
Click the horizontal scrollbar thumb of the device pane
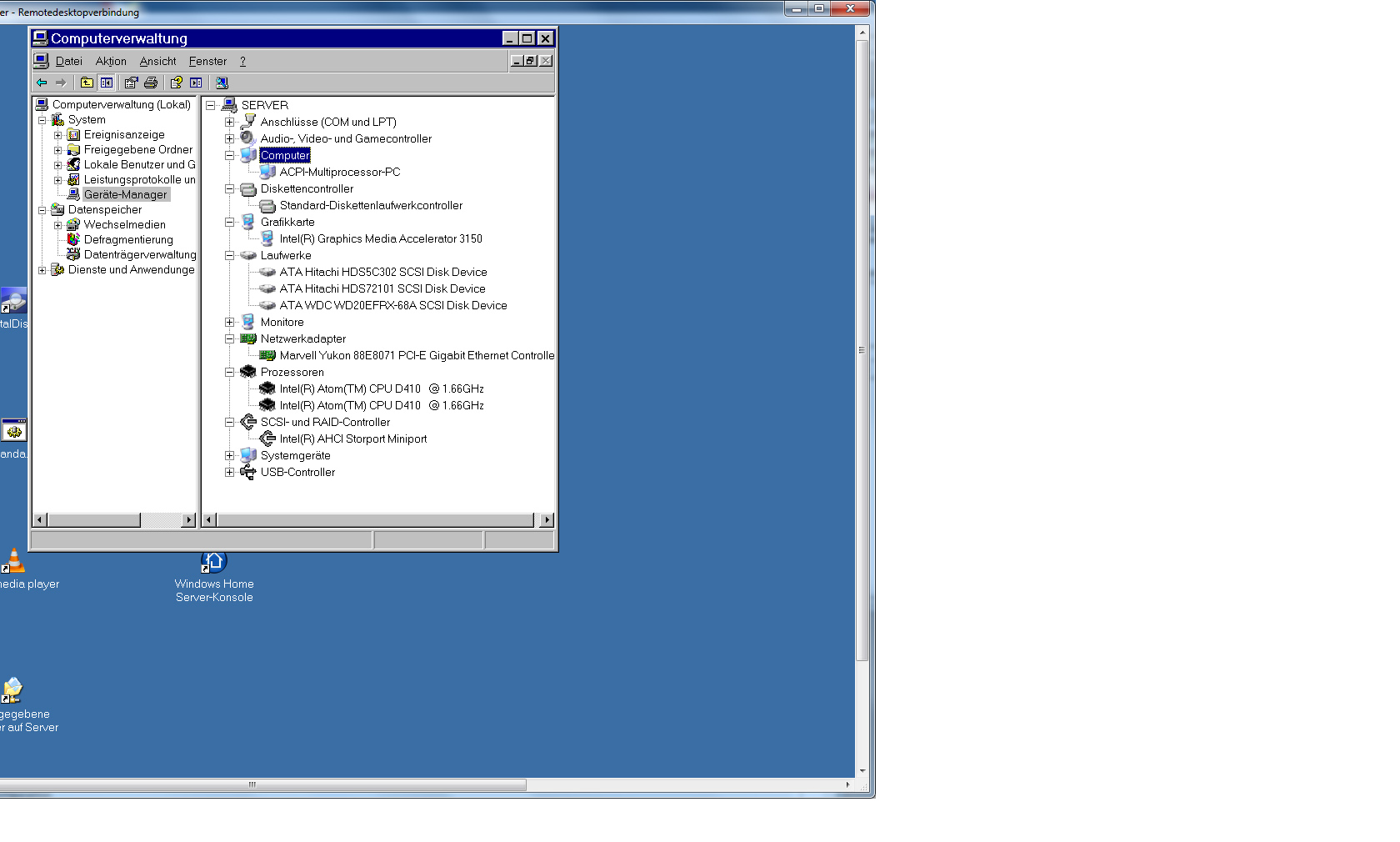[x=375, y=520]
